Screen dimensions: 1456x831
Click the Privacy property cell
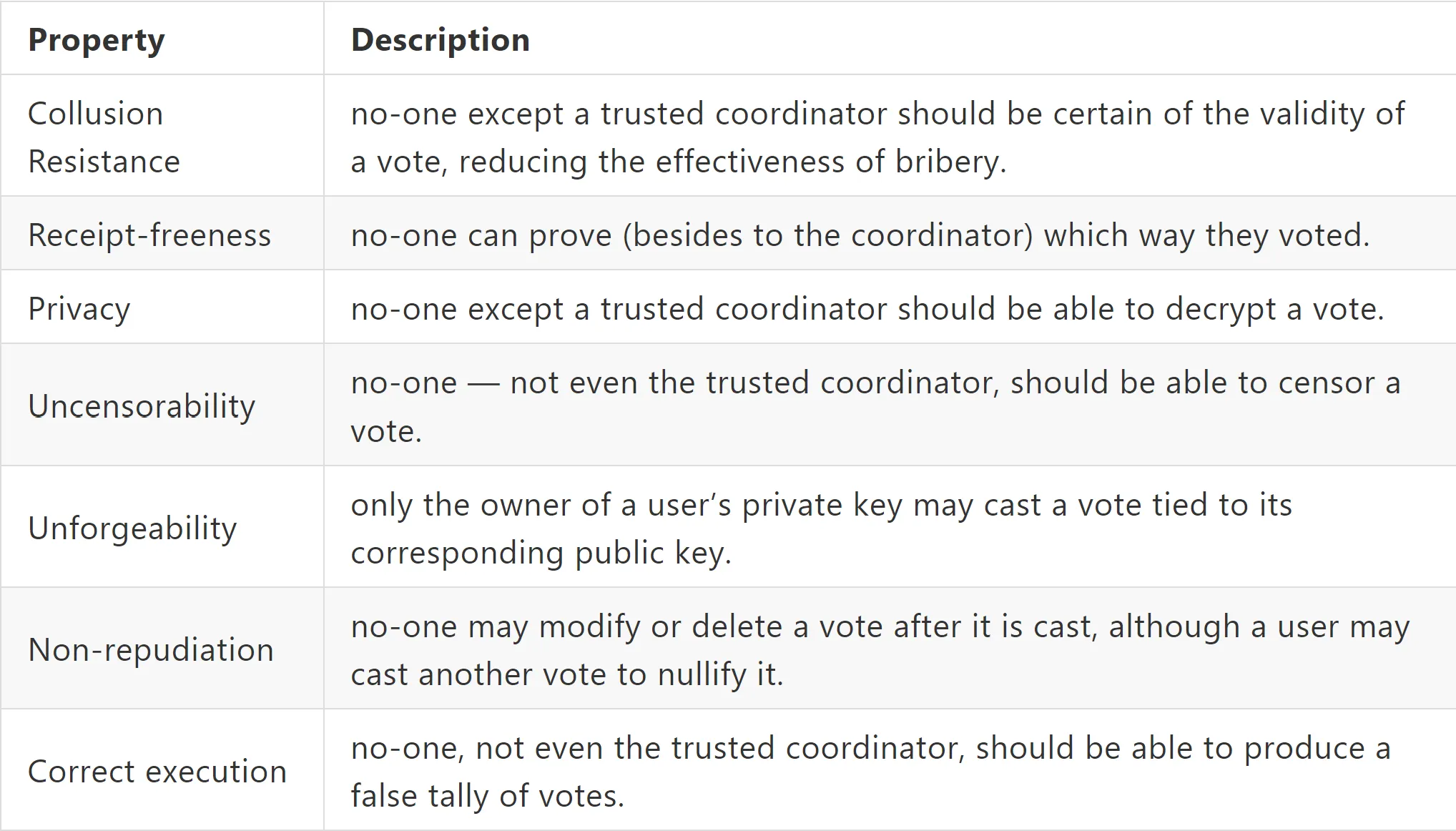tap(162, 308)
